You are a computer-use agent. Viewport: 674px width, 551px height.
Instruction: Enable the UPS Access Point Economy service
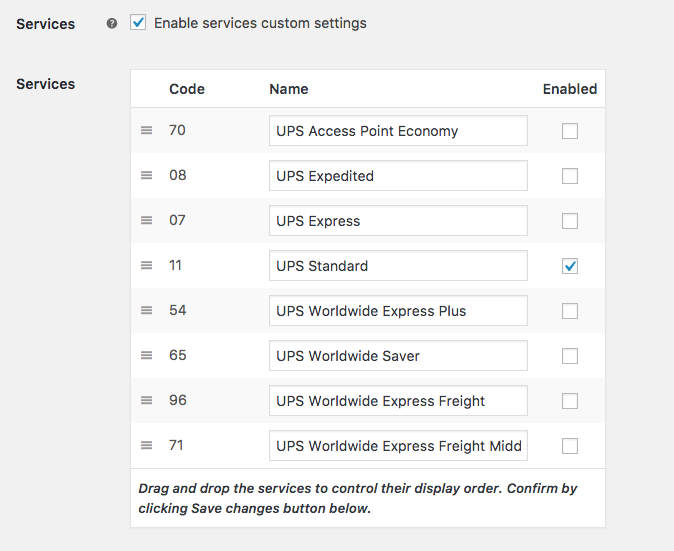pos(570,131)
